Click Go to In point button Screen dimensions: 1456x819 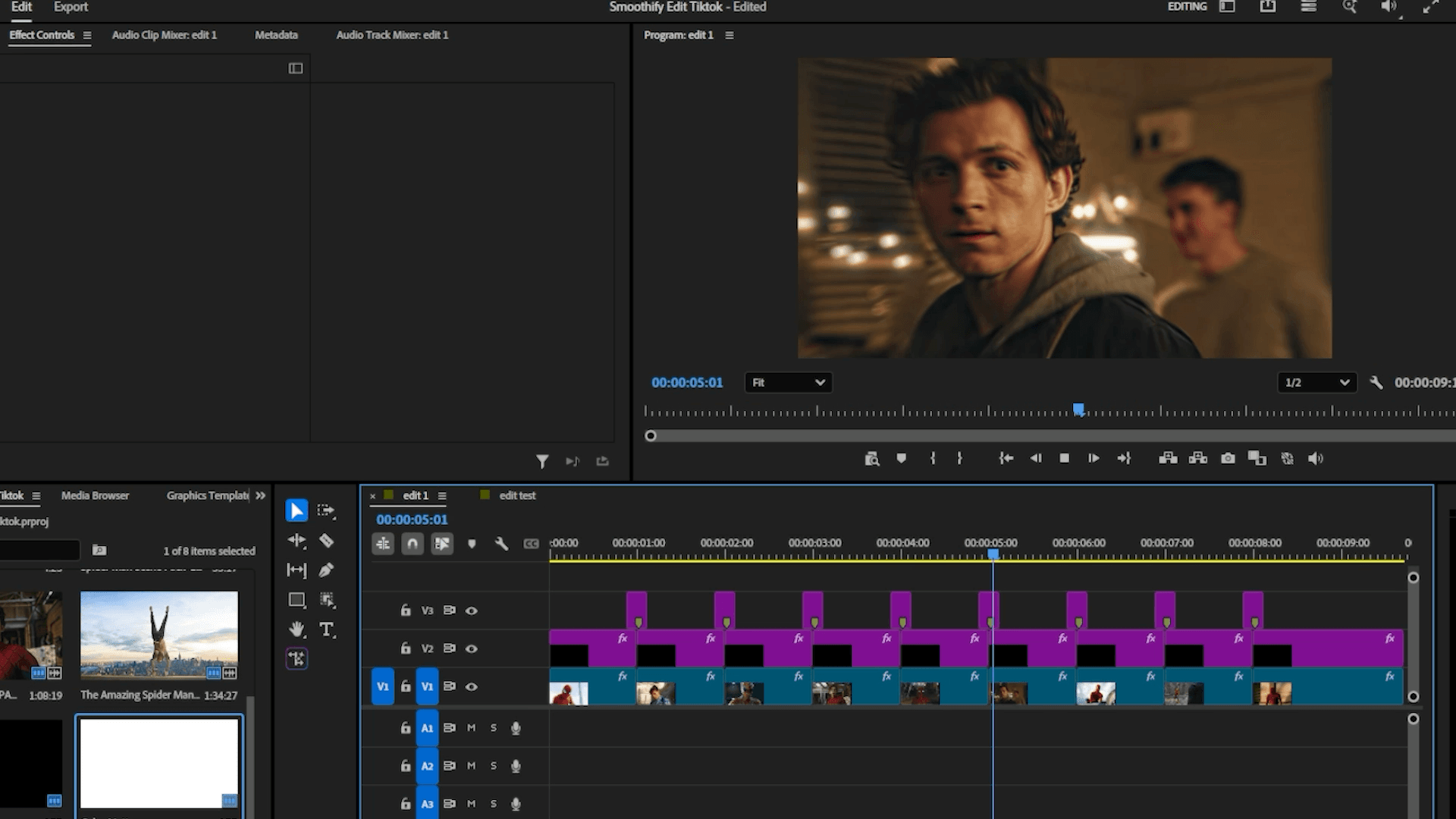click(1006, 458)
